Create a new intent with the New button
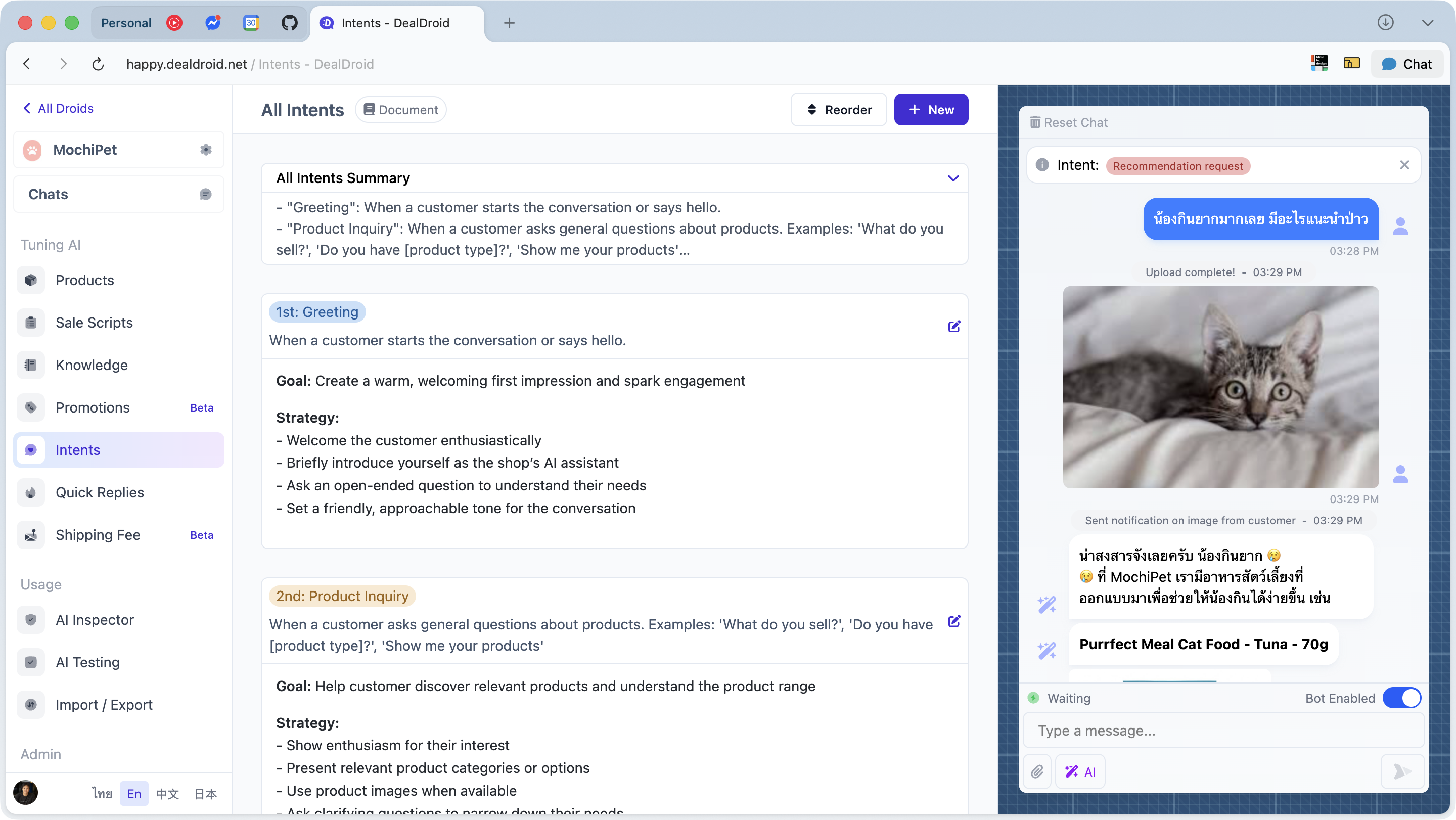The width and height of the screenshot is (1456, 820). [931, 109]
